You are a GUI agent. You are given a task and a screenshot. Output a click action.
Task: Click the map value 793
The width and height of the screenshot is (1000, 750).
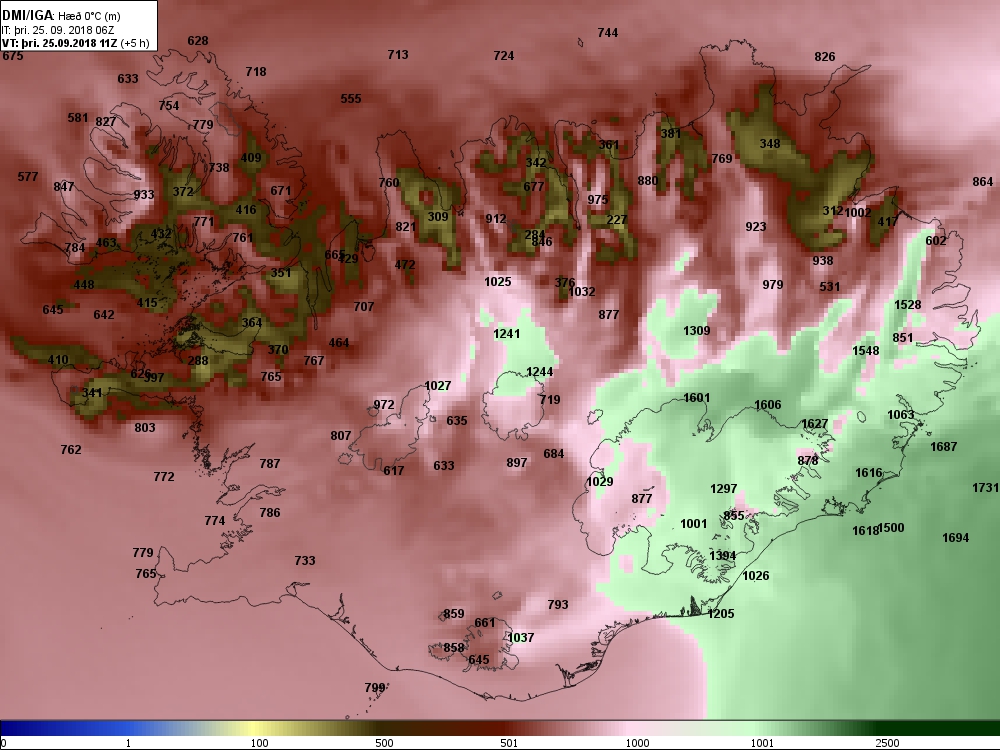(x=558, y=605)
